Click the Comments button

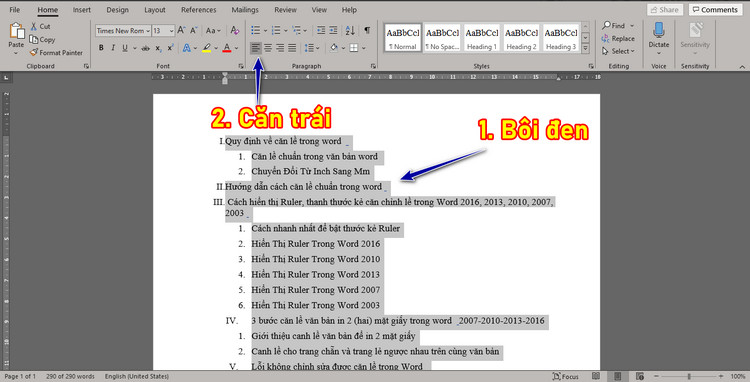pyautogui.click(x=716, y=10)
